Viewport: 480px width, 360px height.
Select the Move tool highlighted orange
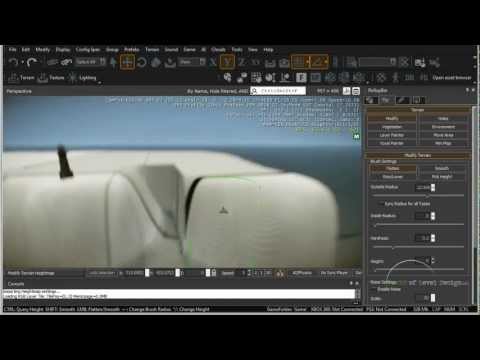(127, 62)
